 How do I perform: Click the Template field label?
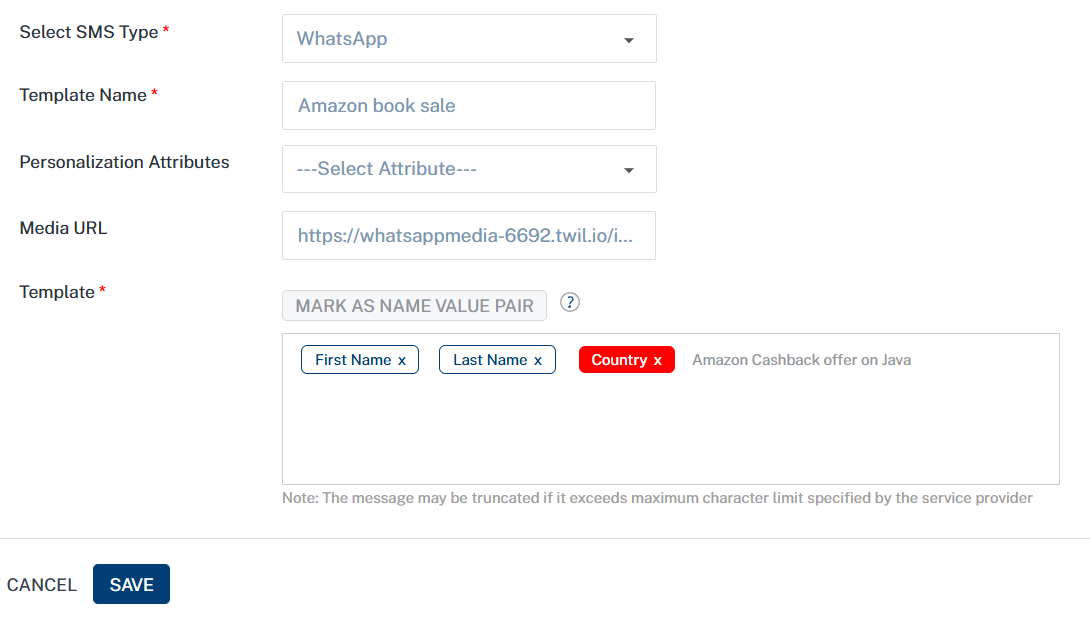click(x=57, y=292)
